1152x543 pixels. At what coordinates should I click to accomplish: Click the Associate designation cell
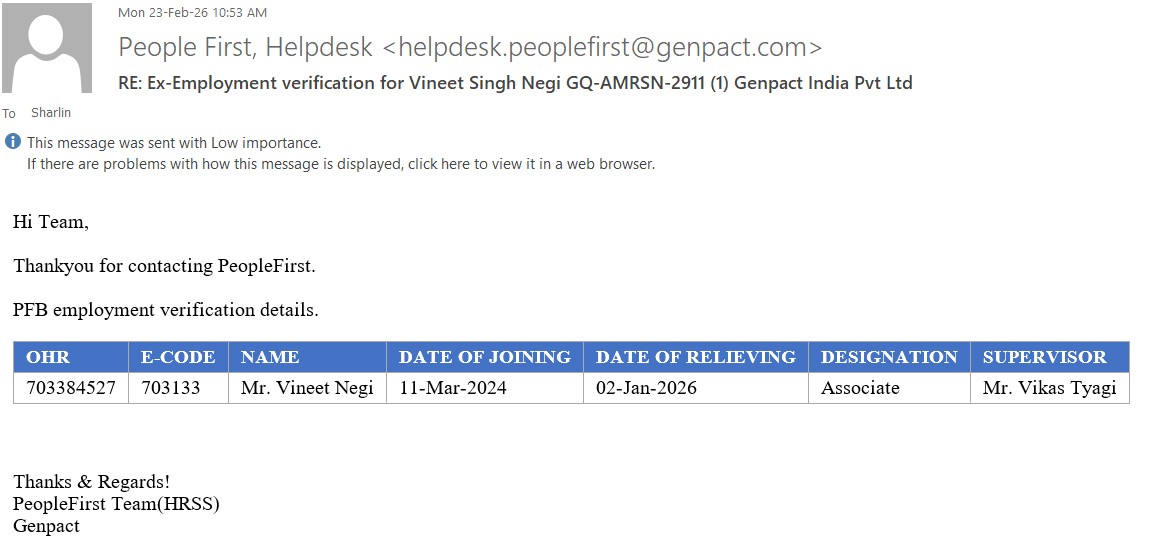click(x=860, y=388)
